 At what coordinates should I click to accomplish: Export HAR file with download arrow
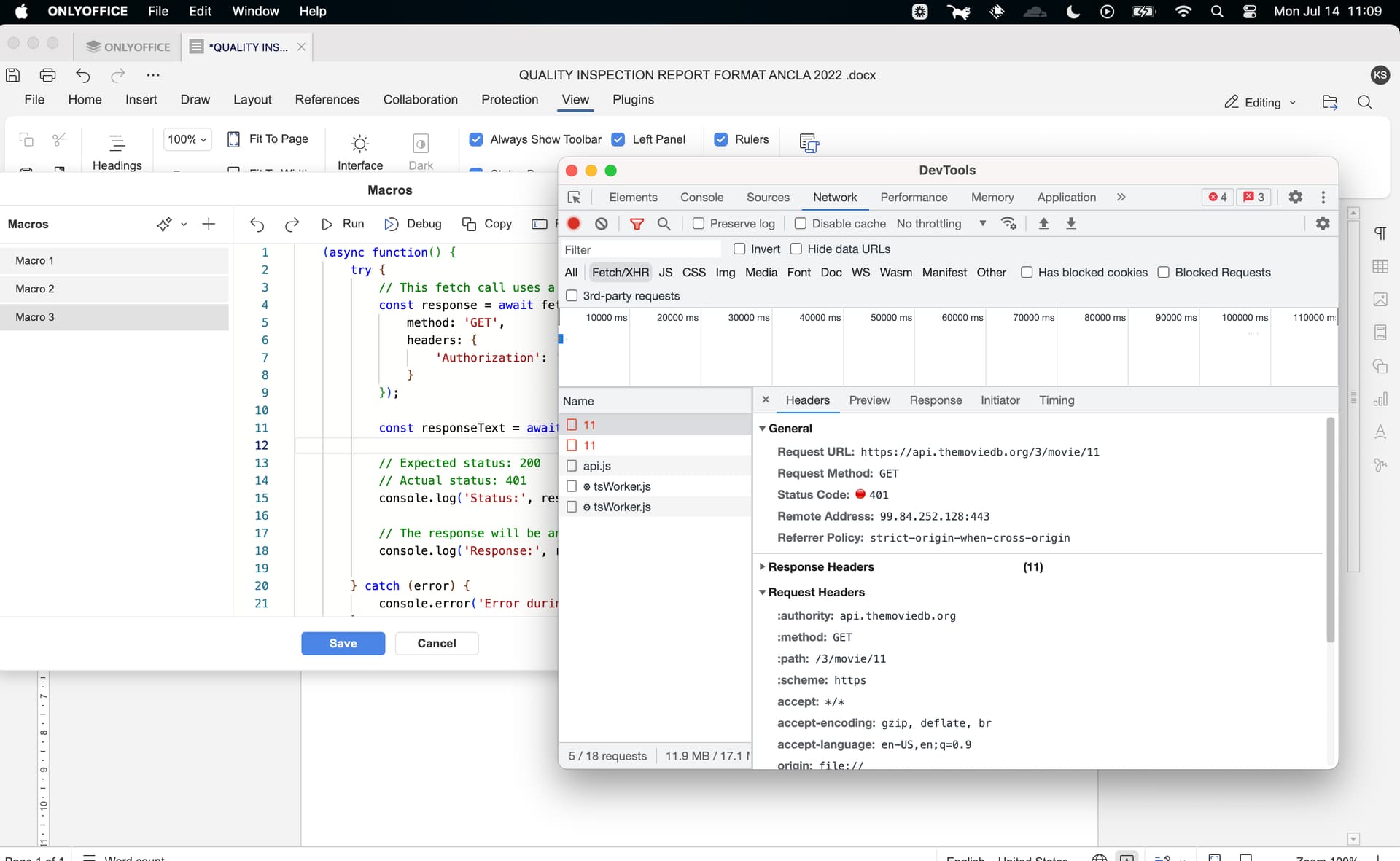pos(1071,224)
